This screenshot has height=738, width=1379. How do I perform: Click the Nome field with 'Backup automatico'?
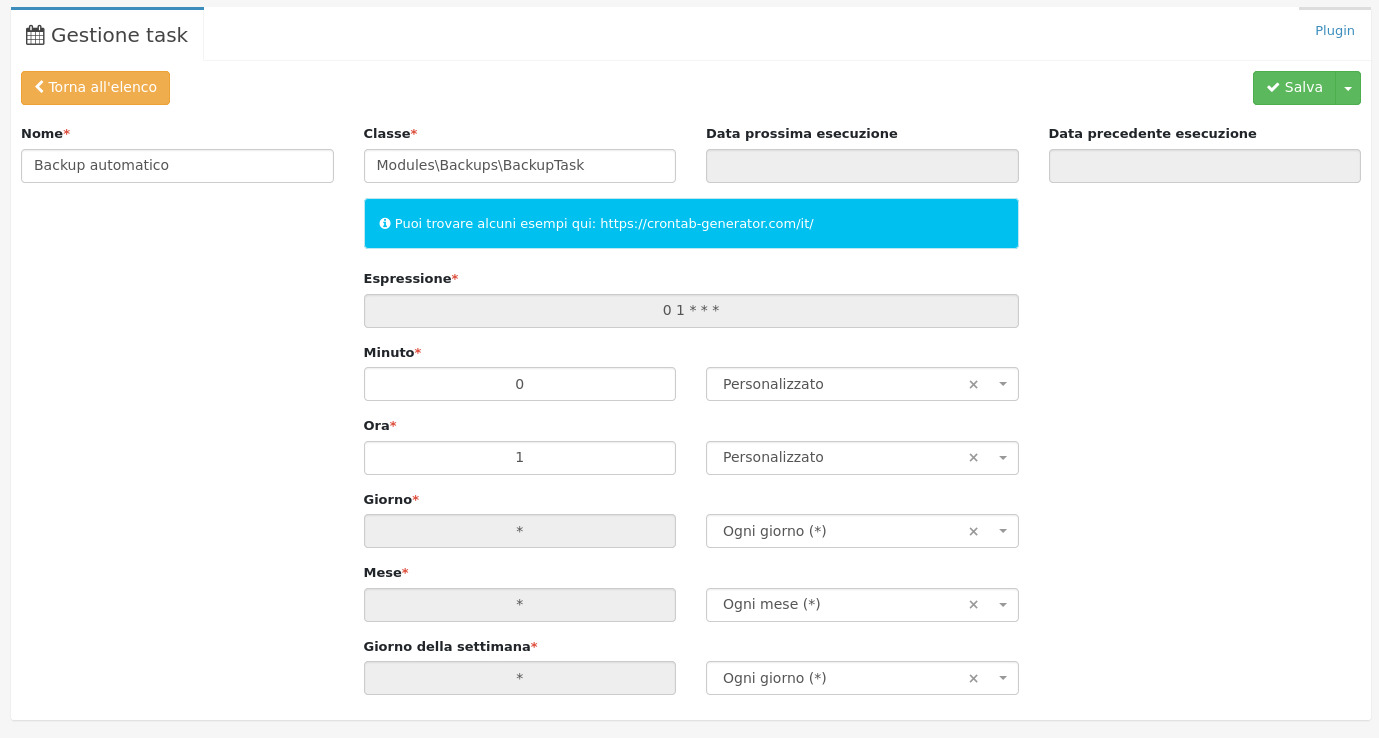(x=177, y=166)
